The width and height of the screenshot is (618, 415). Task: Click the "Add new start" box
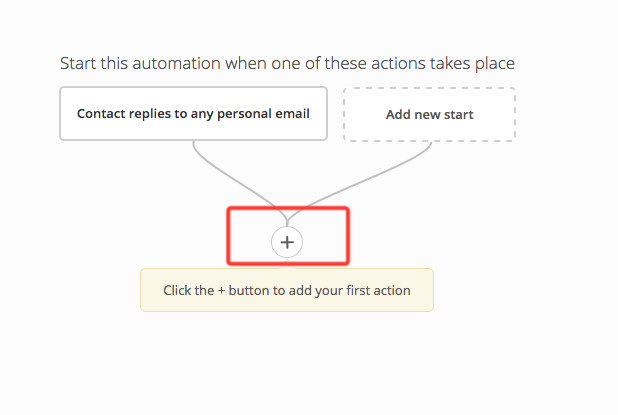pos(429,114)
